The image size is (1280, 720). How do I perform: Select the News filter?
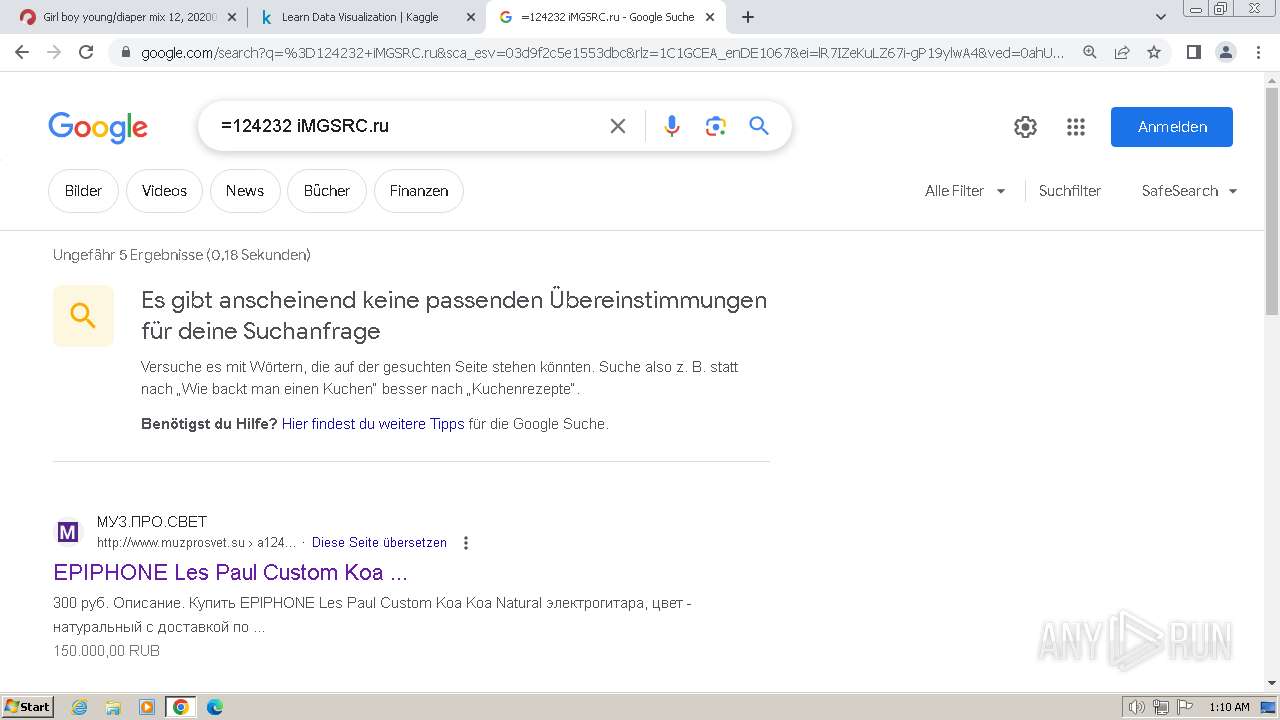click(245, 191)
